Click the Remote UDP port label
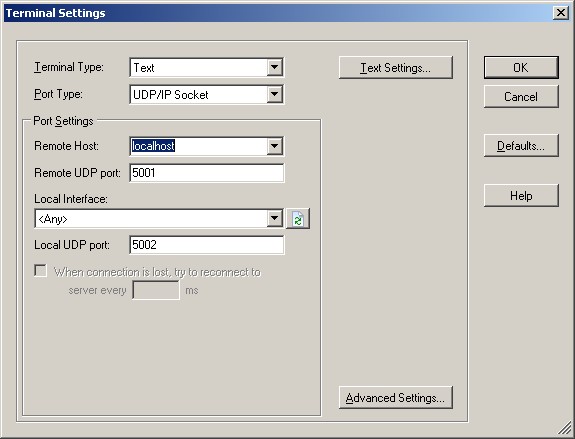 click(77, 173)
